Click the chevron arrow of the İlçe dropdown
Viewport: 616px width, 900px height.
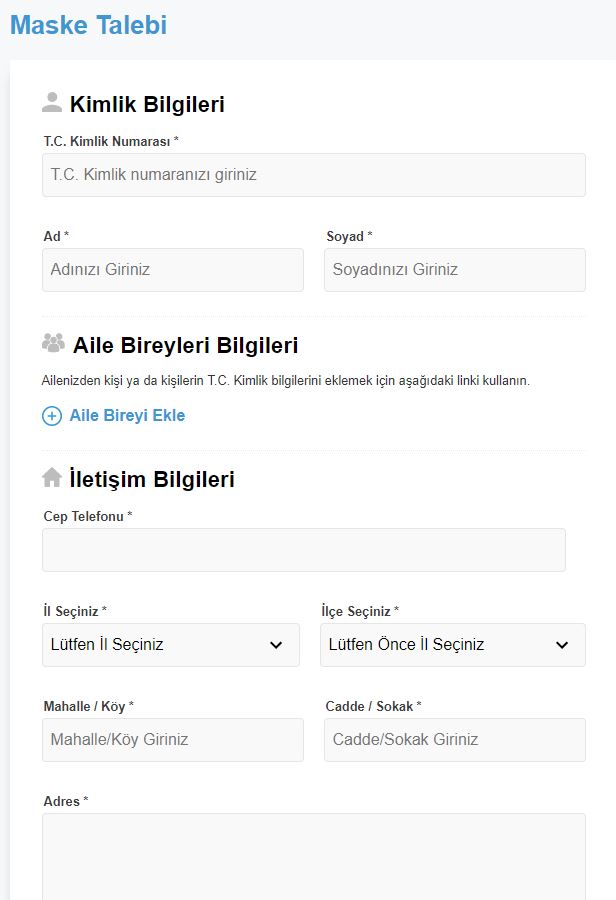click(562, 645)
